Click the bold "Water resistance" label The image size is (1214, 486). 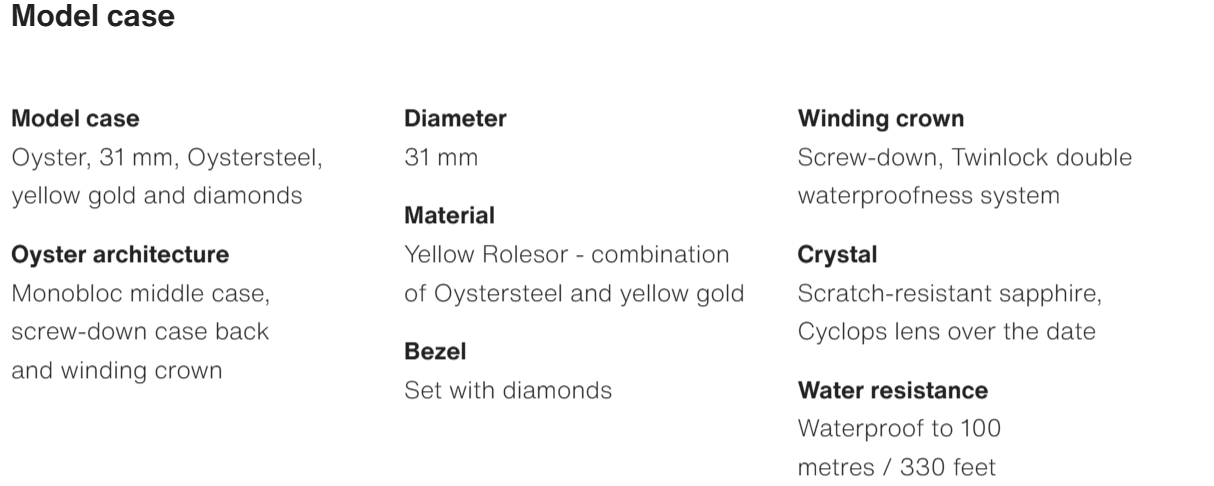tap(893, 390)
